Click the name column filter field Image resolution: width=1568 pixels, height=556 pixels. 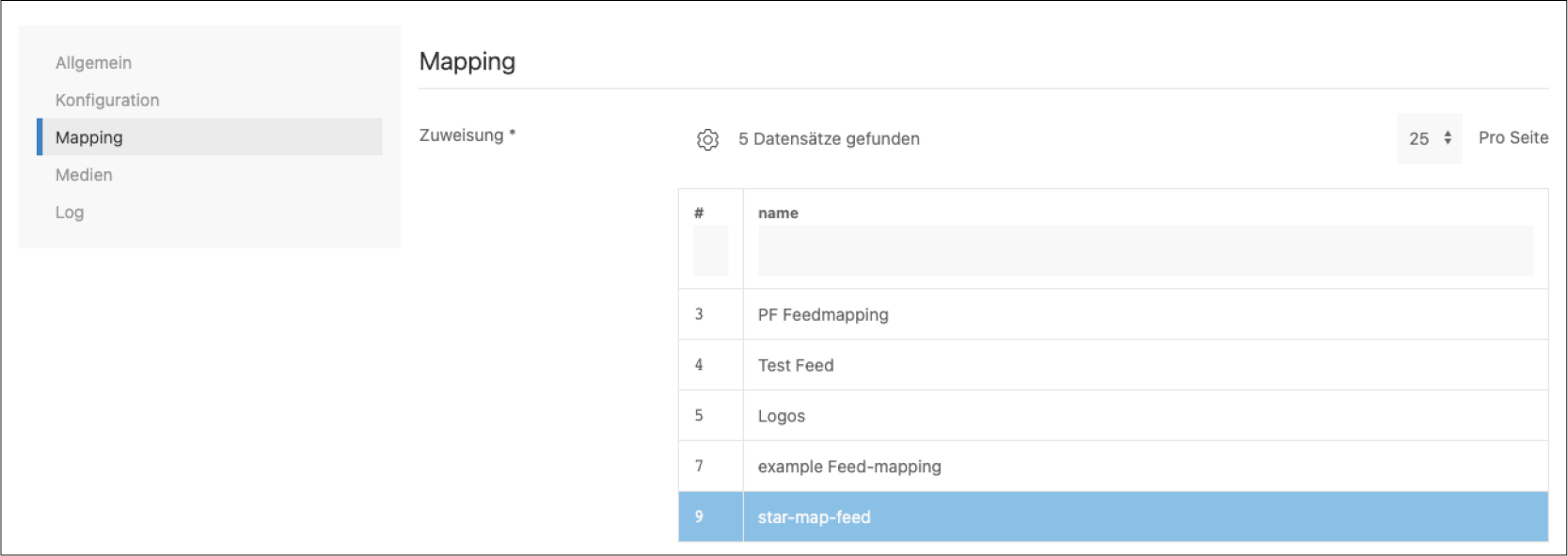click(x=1145, y=251)
